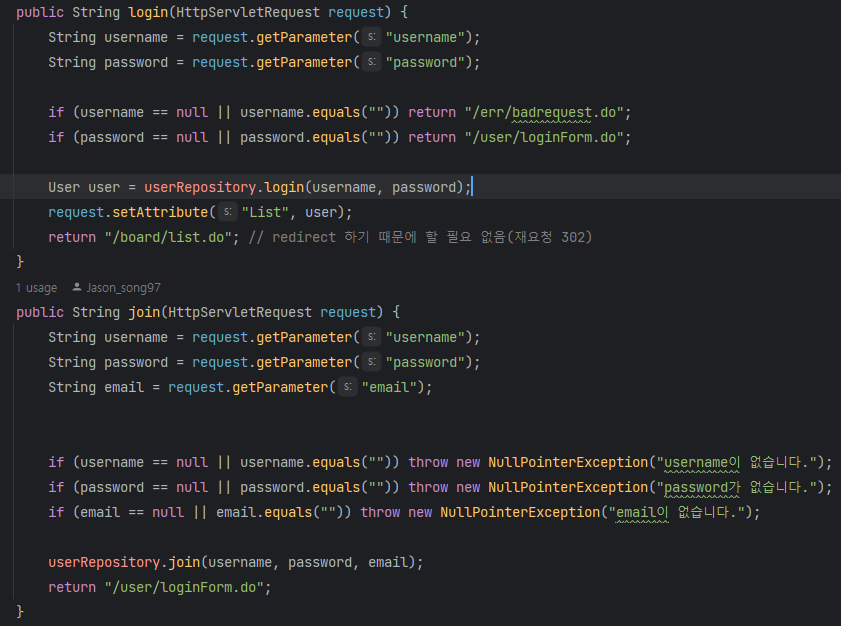
Task: Click the login method name in declaration
Action: coord(148,12)
